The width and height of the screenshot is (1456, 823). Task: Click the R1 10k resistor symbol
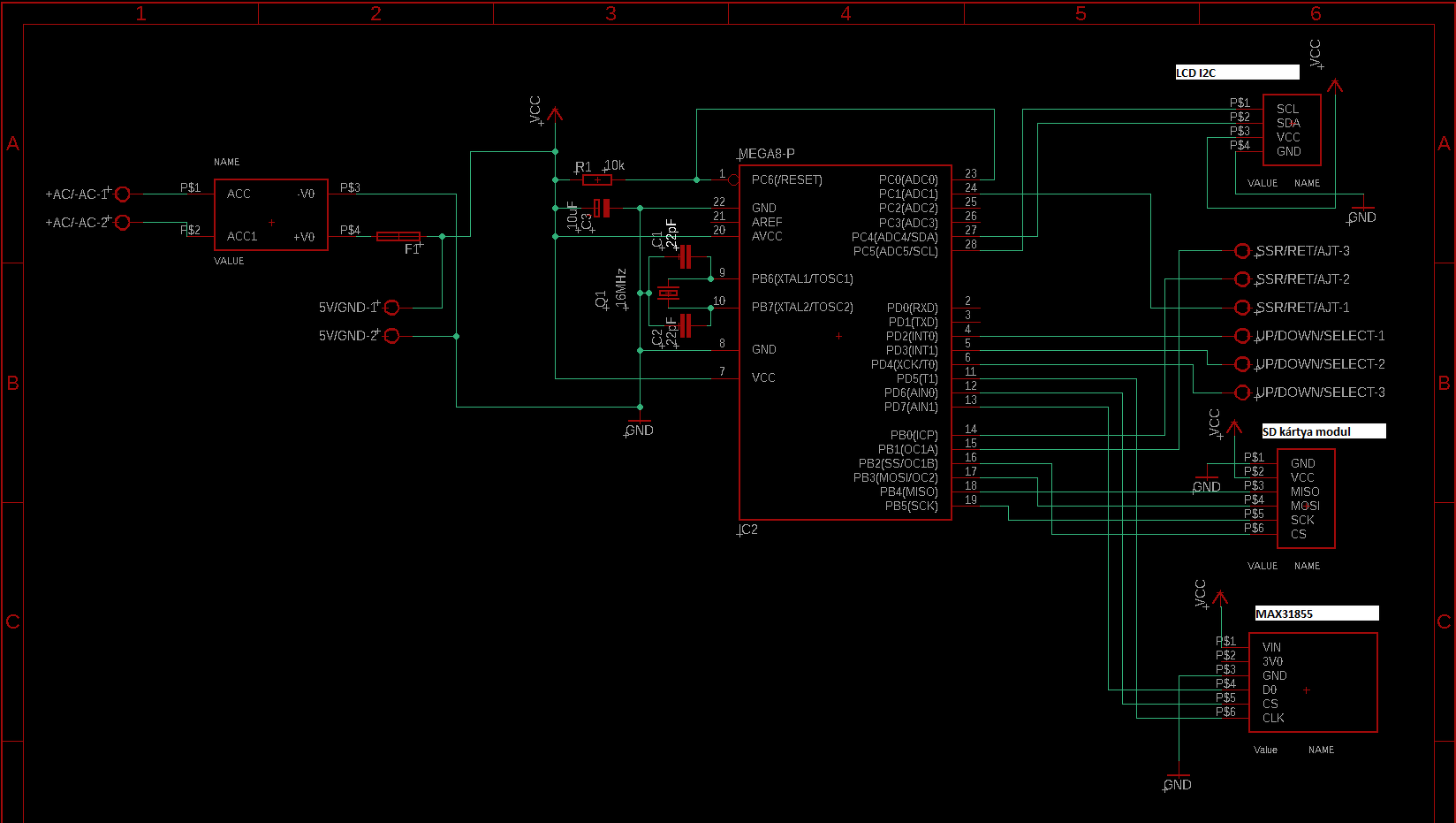(597, 179)
